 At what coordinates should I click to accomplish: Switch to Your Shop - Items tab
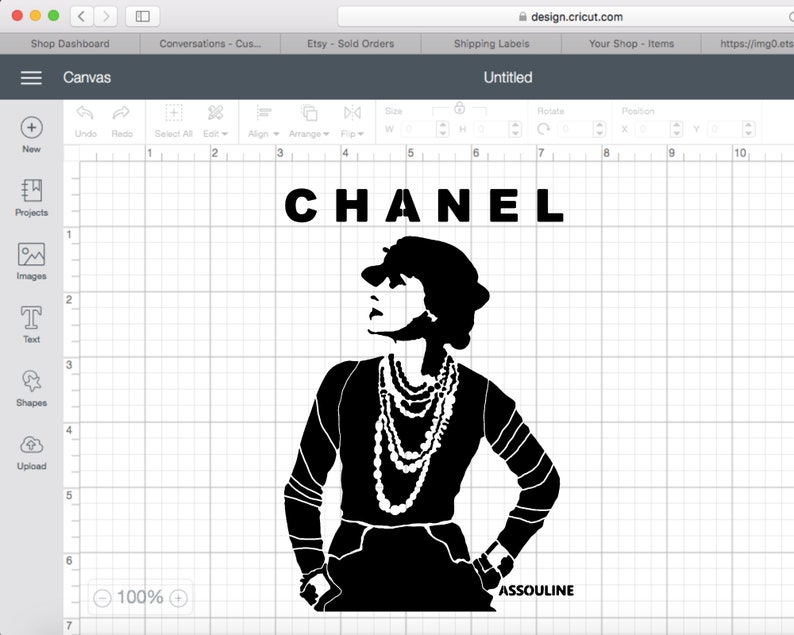click(631, 44)
